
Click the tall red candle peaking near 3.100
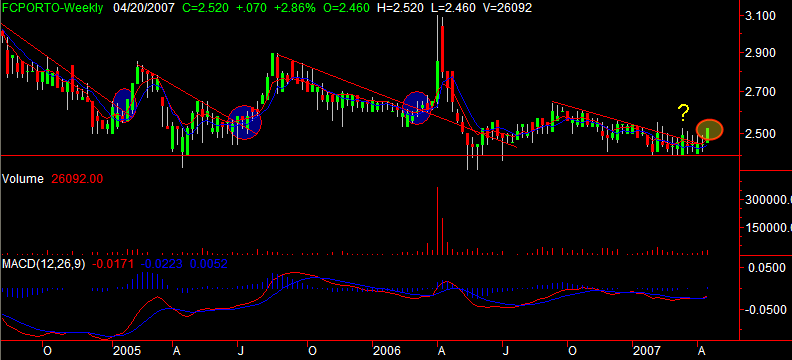tap(442, 48)
